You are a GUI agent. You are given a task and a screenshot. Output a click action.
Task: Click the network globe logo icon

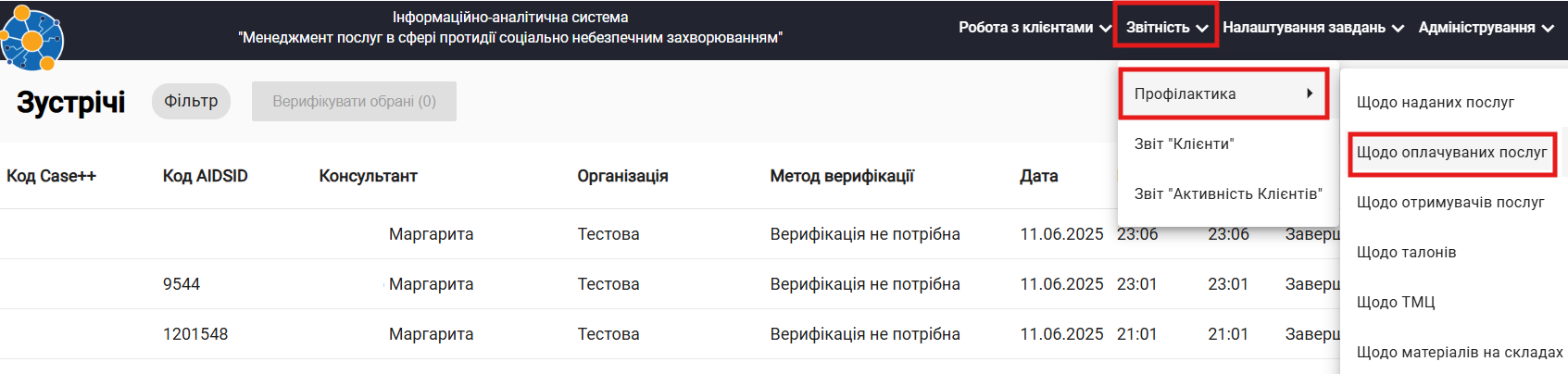click(x=31, y=38)
